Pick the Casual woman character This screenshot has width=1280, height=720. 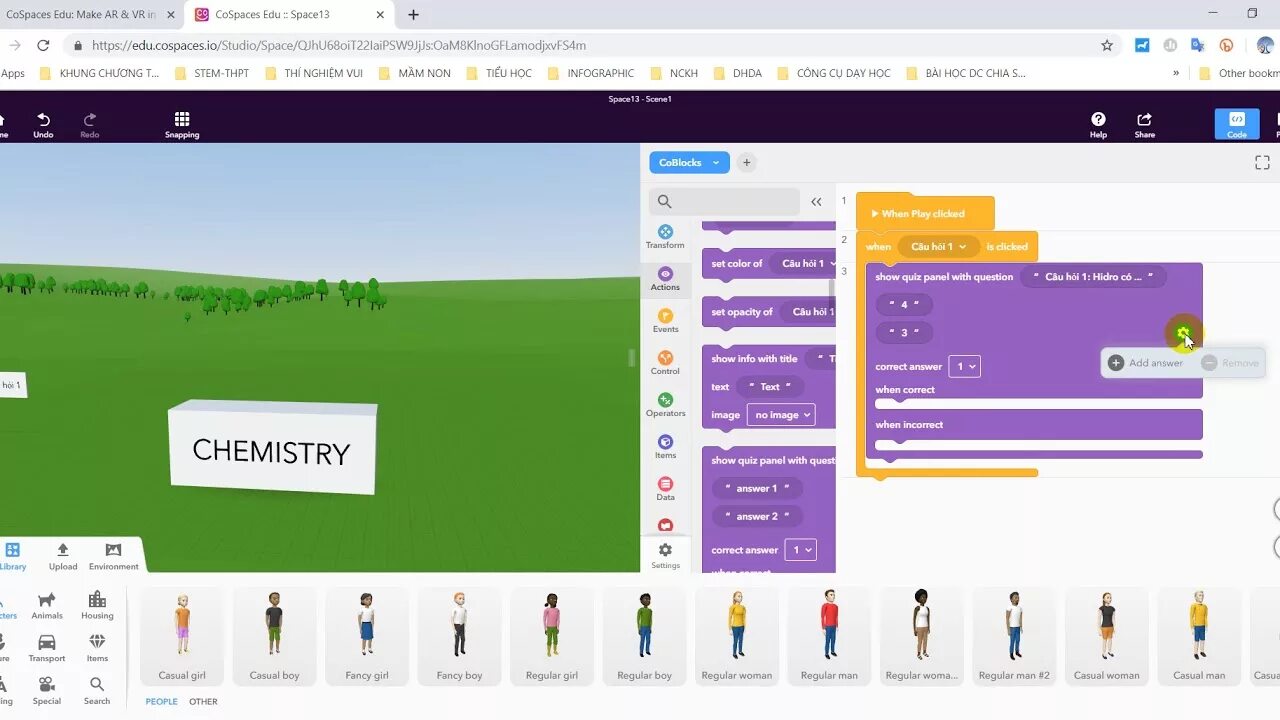pyautogui.click(x=1107, y=636)
